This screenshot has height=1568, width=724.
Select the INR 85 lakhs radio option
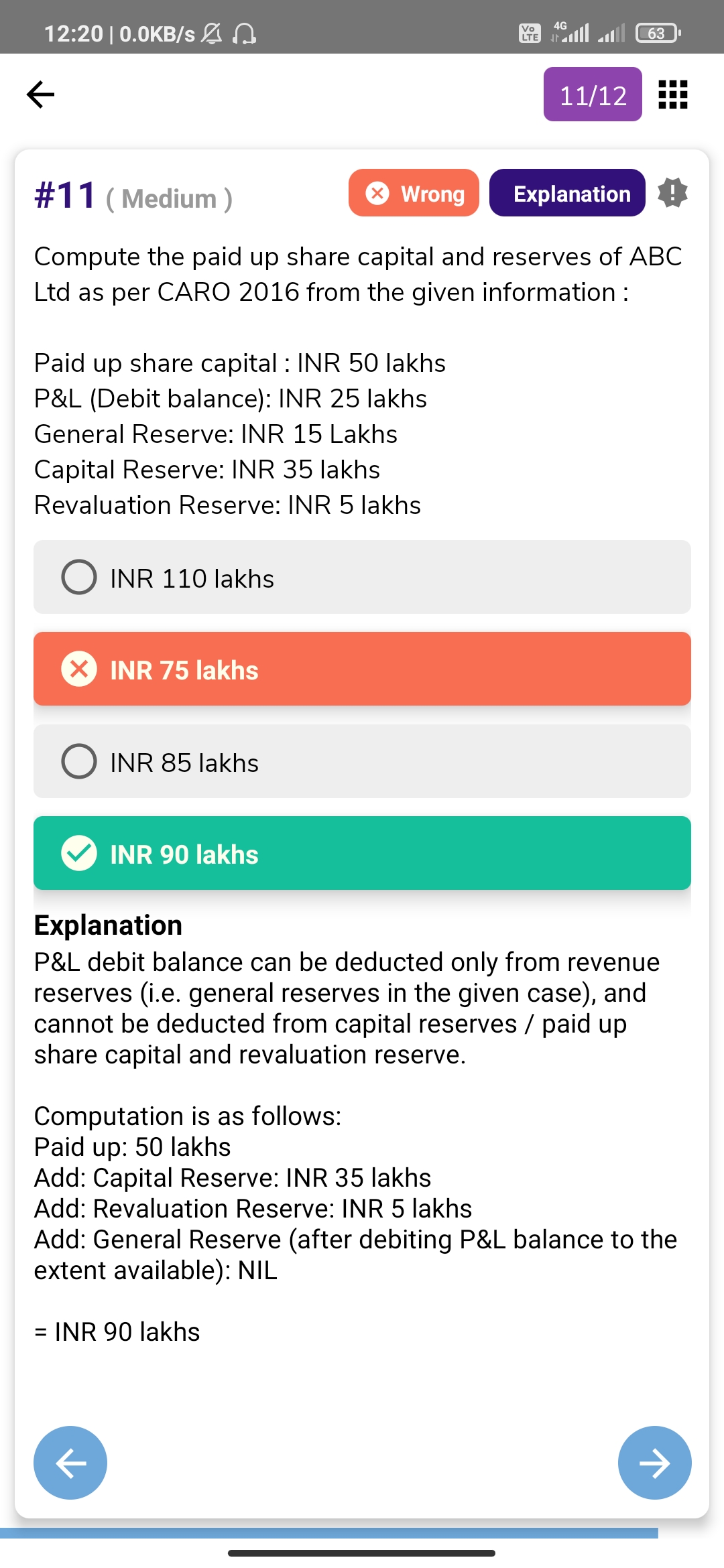79,761
